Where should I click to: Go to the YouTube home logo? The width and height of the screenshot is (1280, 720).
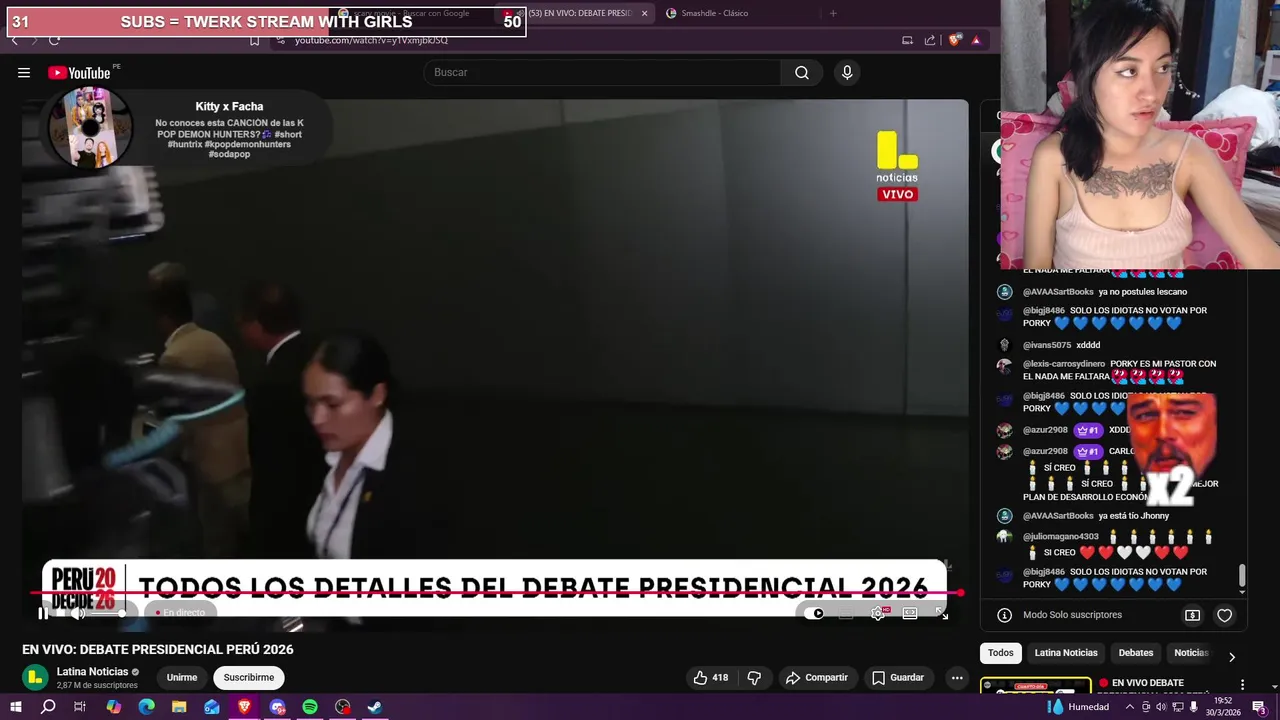pyautogui.click(x=79, y=72)
